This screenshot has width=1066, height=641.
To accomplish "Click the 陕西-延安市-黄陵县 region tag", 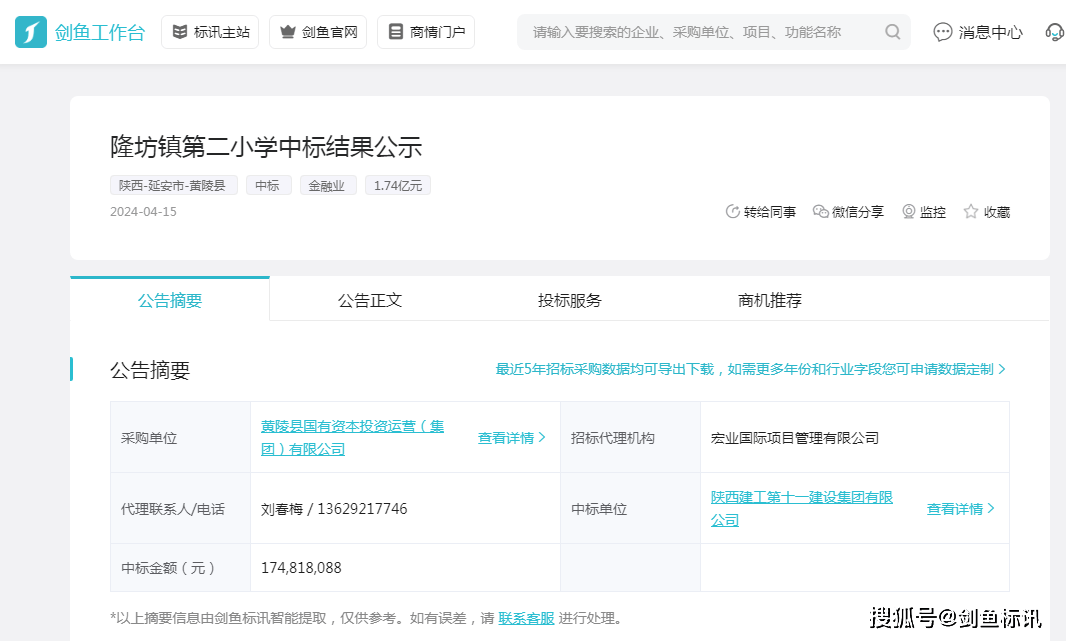I will point(174,186).
